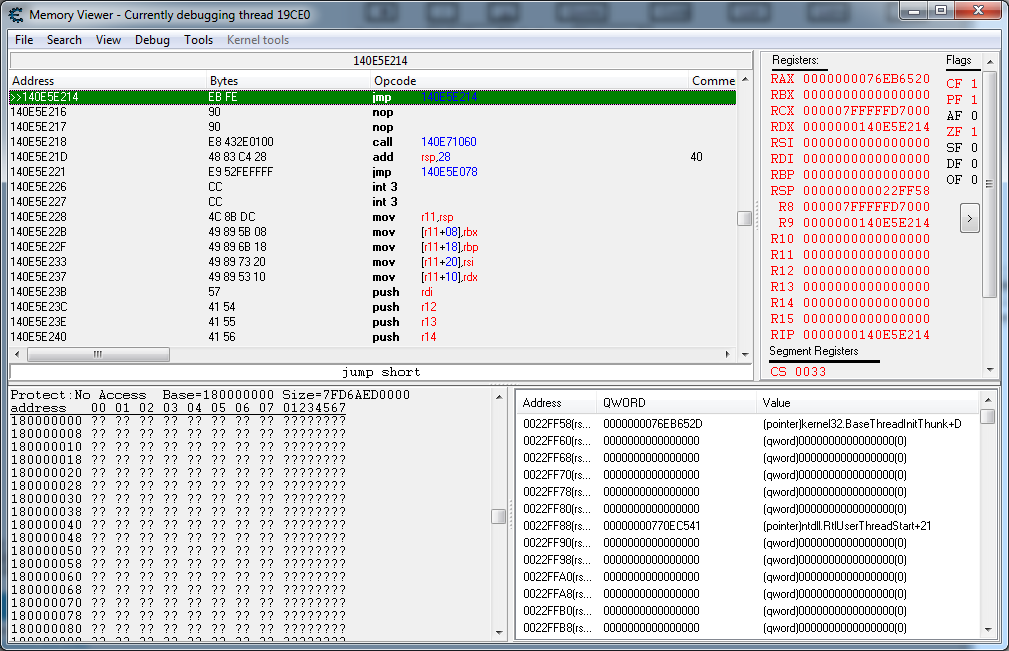Select stack row 0022FF88 RtlUserThreadStart pointer

(748, 526)
